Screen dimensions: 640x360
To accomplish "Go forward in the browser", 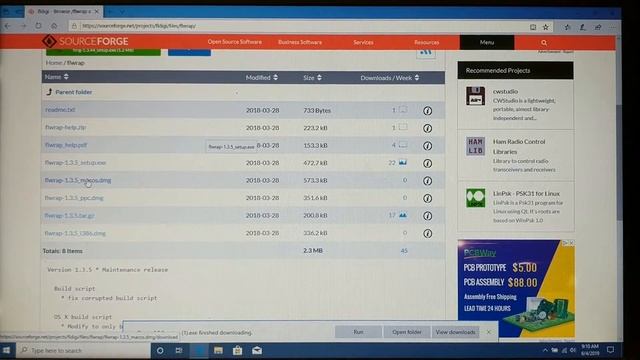I will click(23, 26).
